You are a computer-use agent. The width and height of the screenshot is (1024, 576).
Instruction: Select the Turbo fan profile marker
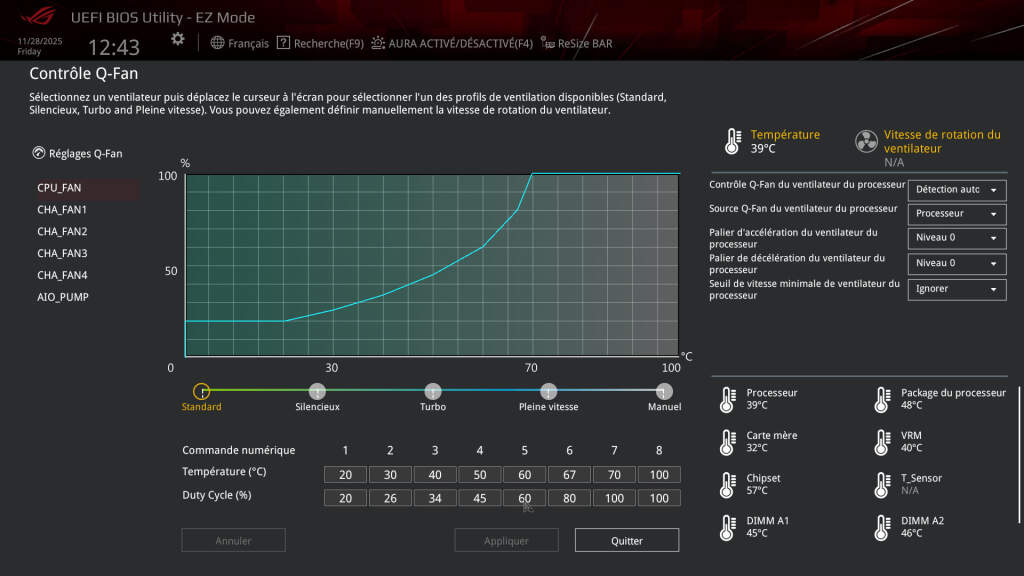[432, 391]
